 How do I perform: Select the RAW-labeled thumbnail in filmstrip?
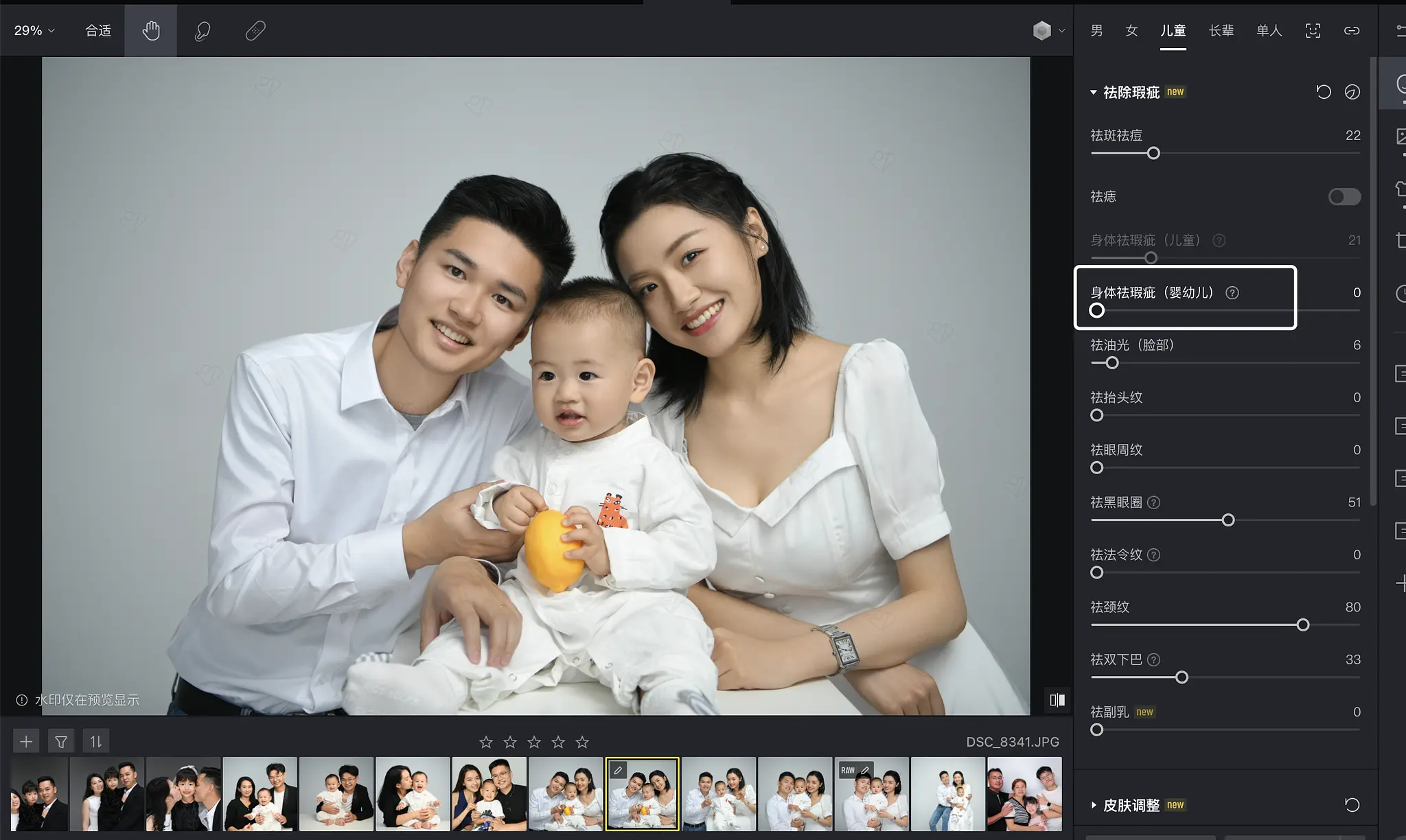point(871,794)
